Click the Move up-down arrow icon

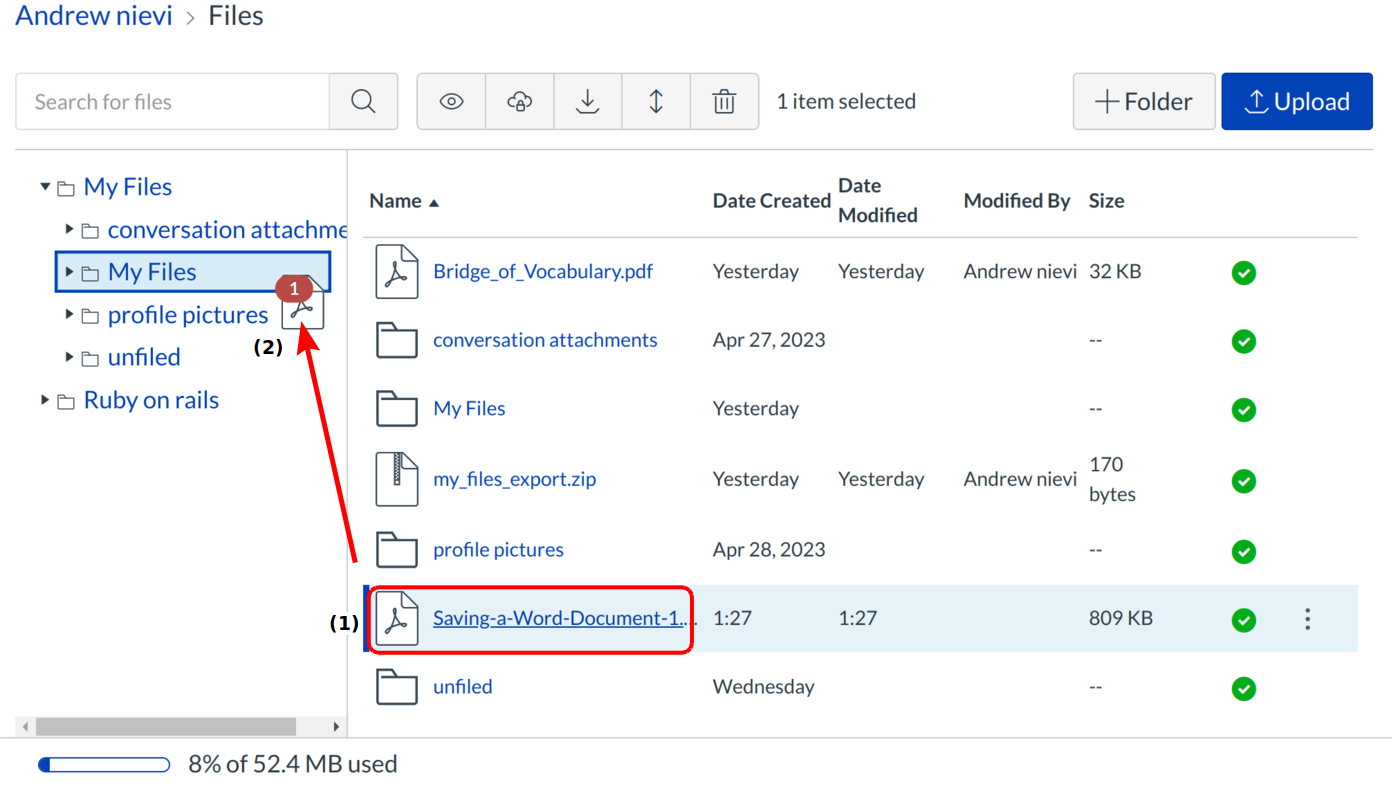click(x=656, y=101)
